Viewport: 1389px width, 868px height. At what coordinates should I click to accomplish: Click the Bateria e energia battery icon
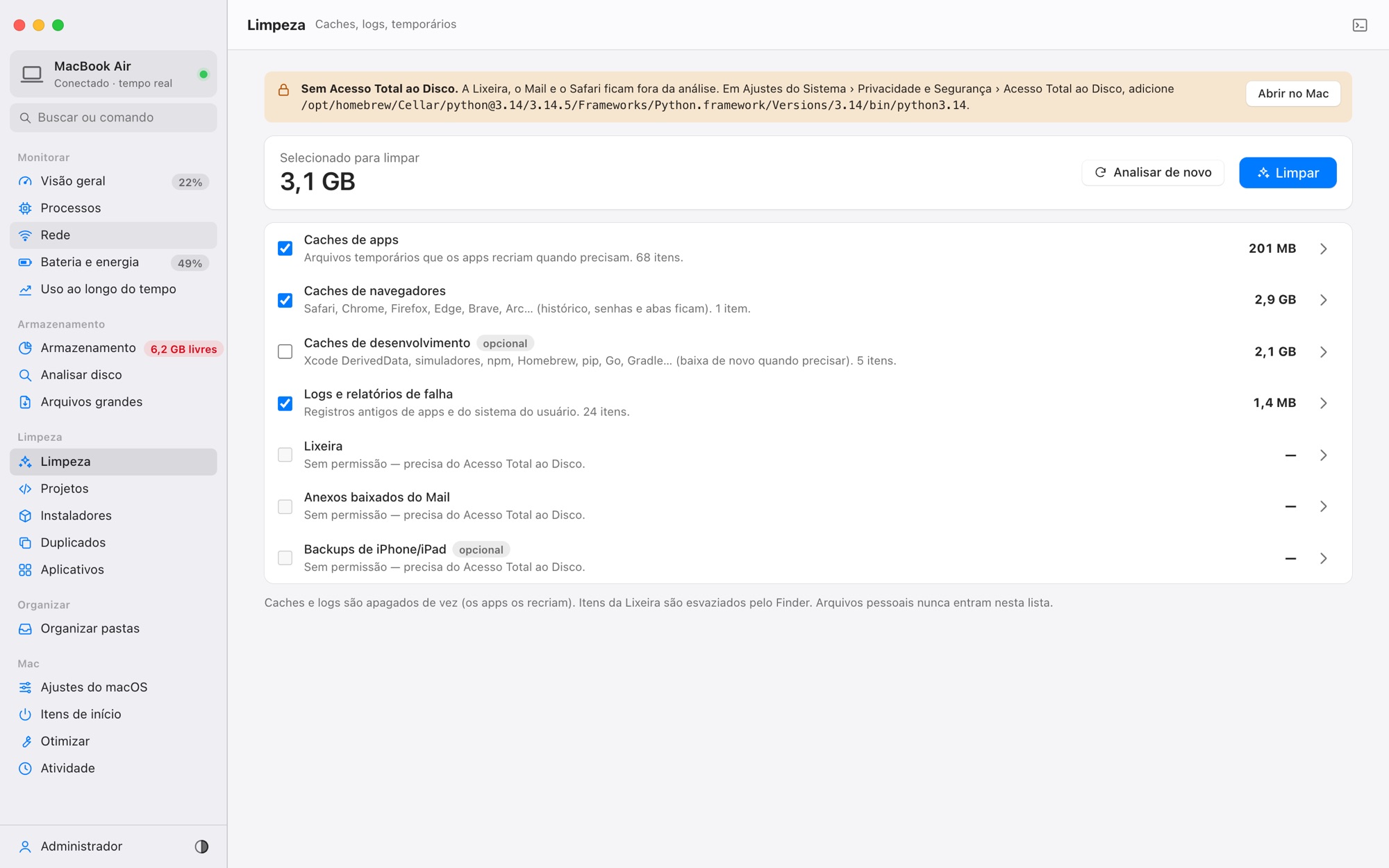pos(25,262)
